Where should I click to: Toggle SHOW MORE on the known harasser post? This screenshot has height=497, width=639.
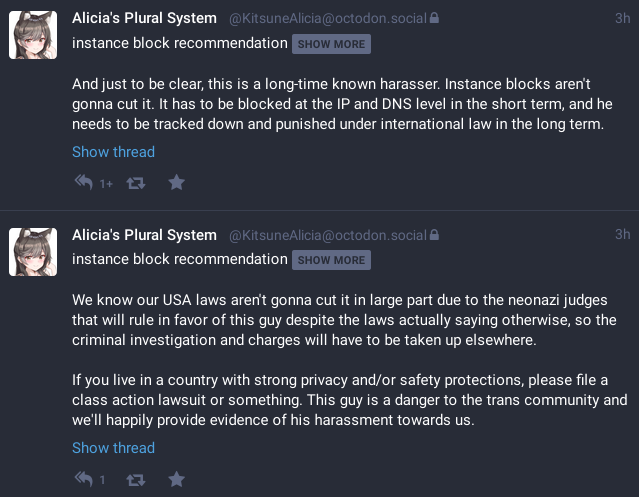click(331, 44)
